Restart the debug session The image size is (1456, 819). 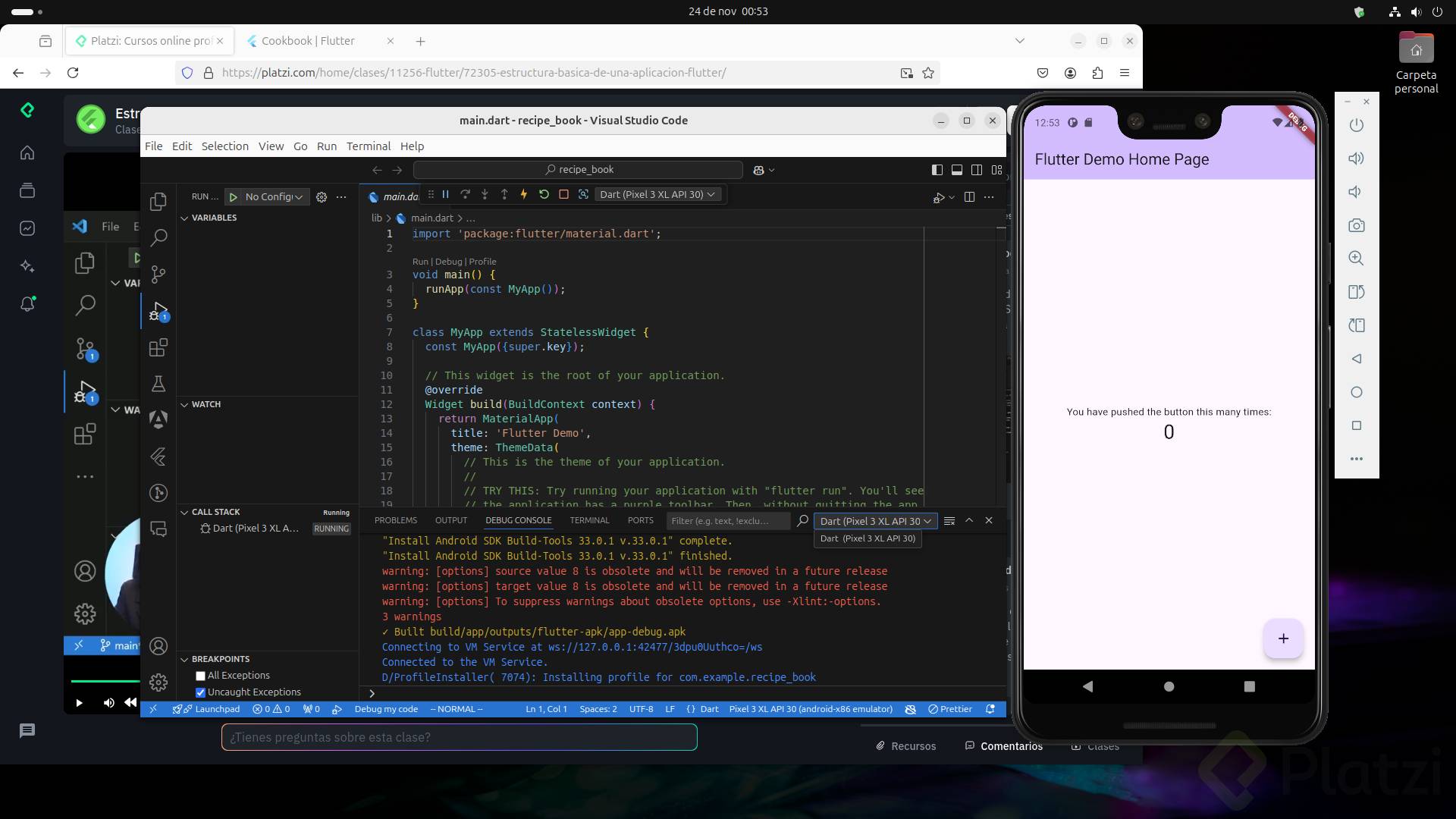(x=544, y=194)
